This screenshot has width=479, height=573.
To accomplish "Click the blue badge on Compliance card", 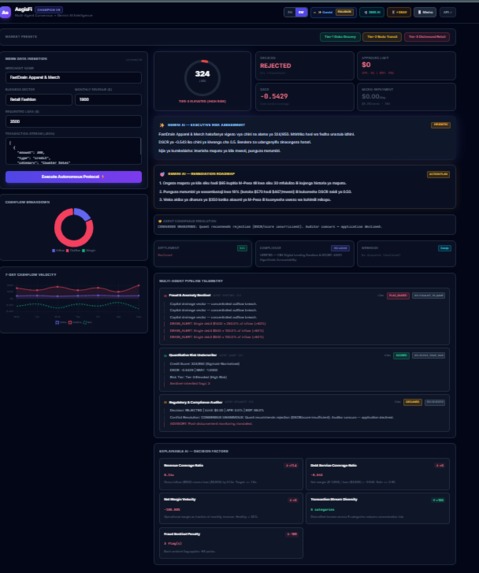I will click(340, 248).
